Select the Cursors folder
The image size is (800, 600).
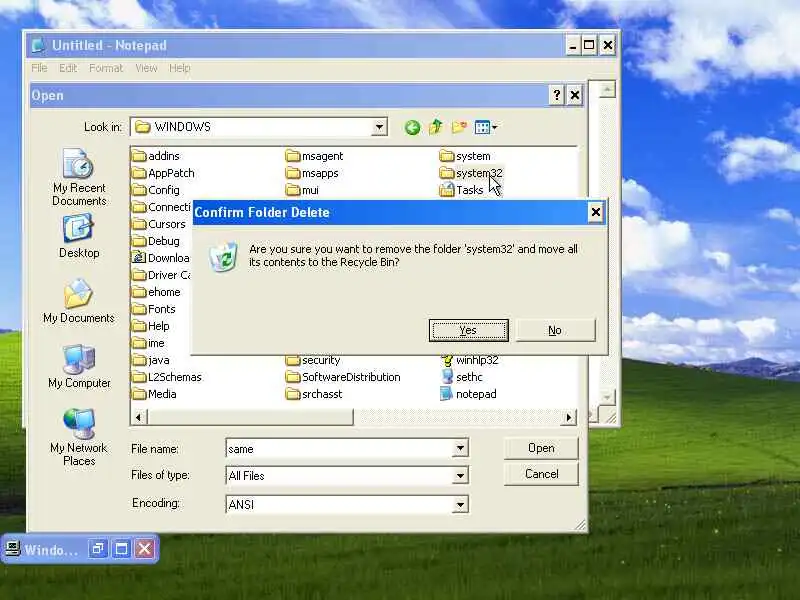coord(159,224)
